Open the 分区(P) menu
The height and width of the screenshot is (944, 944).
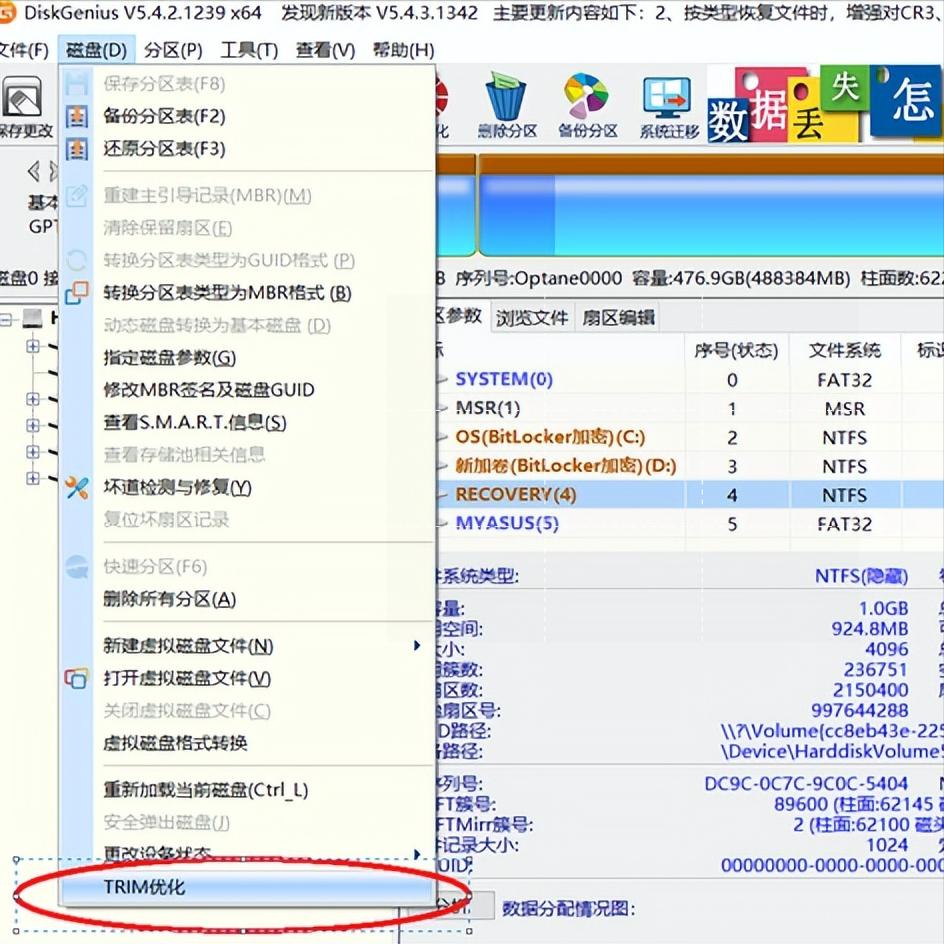point(175,48)
